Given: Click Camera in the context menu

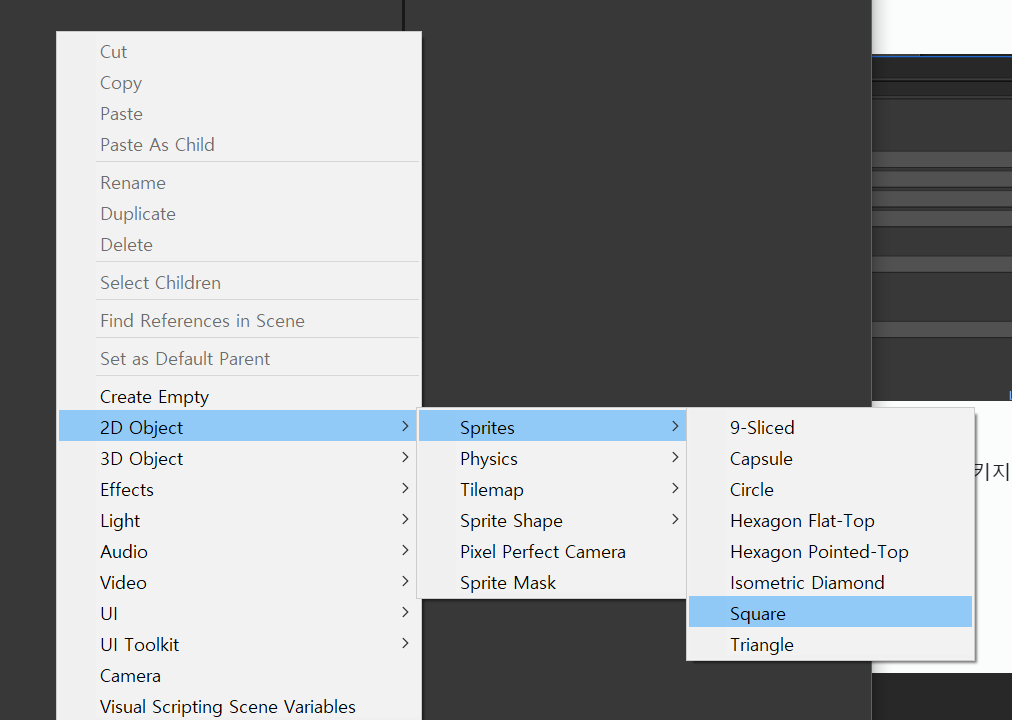Looking at the screenshot, I should 130,675.
